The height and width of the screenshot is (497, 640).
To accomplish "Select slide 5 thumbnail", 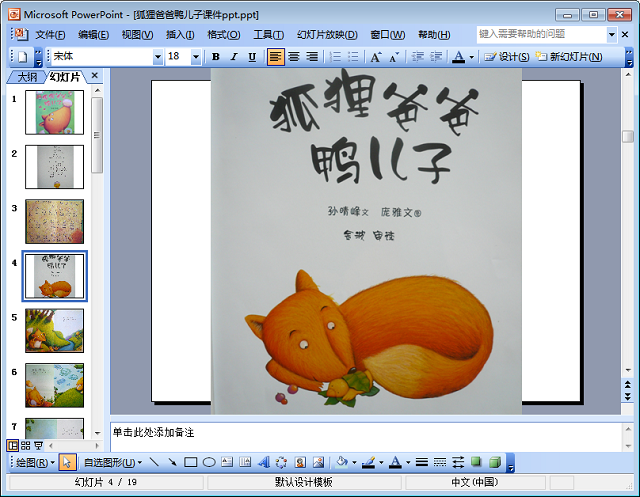I will 54,331.
